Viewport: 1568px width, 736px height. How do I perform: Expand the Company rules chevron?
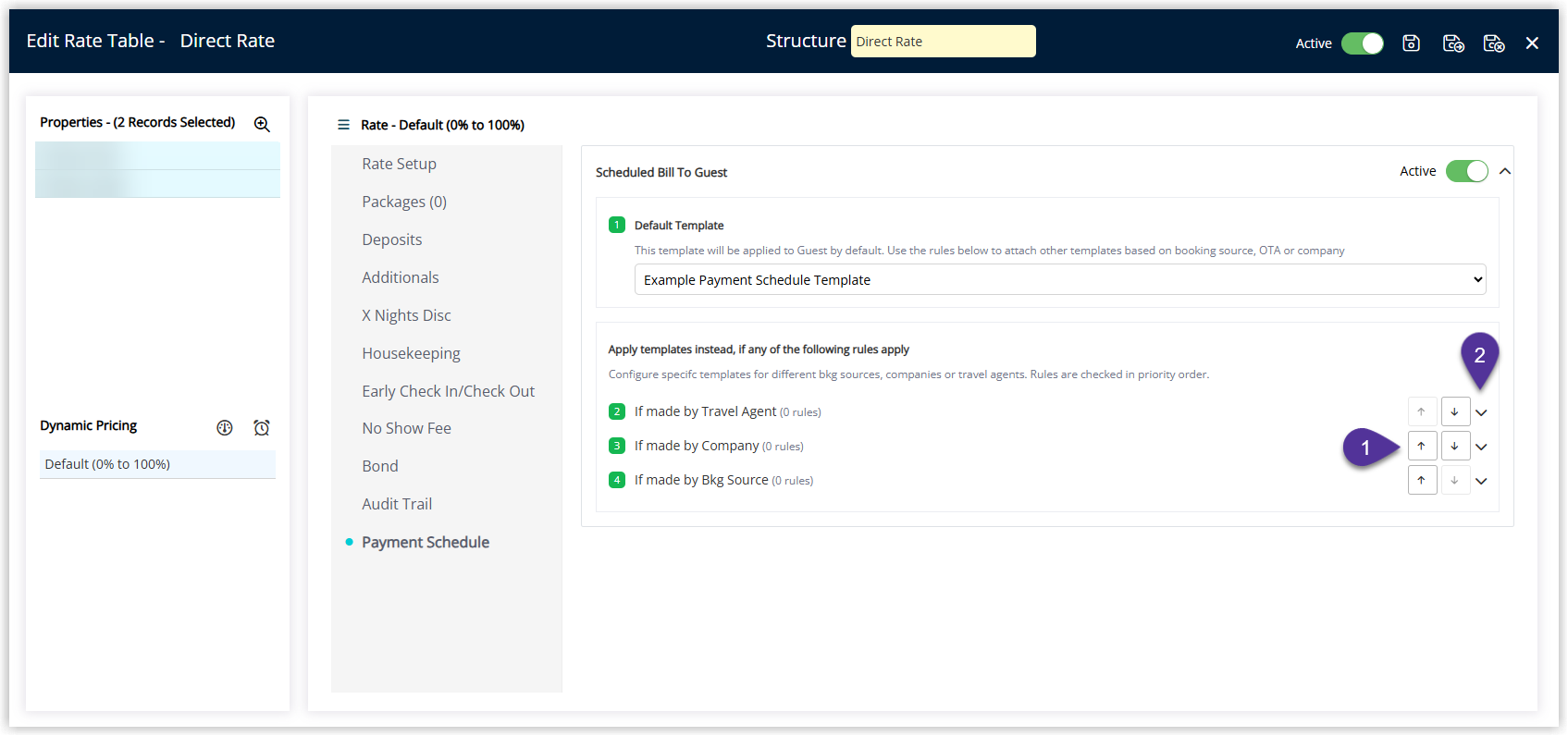coord(1482,447)
